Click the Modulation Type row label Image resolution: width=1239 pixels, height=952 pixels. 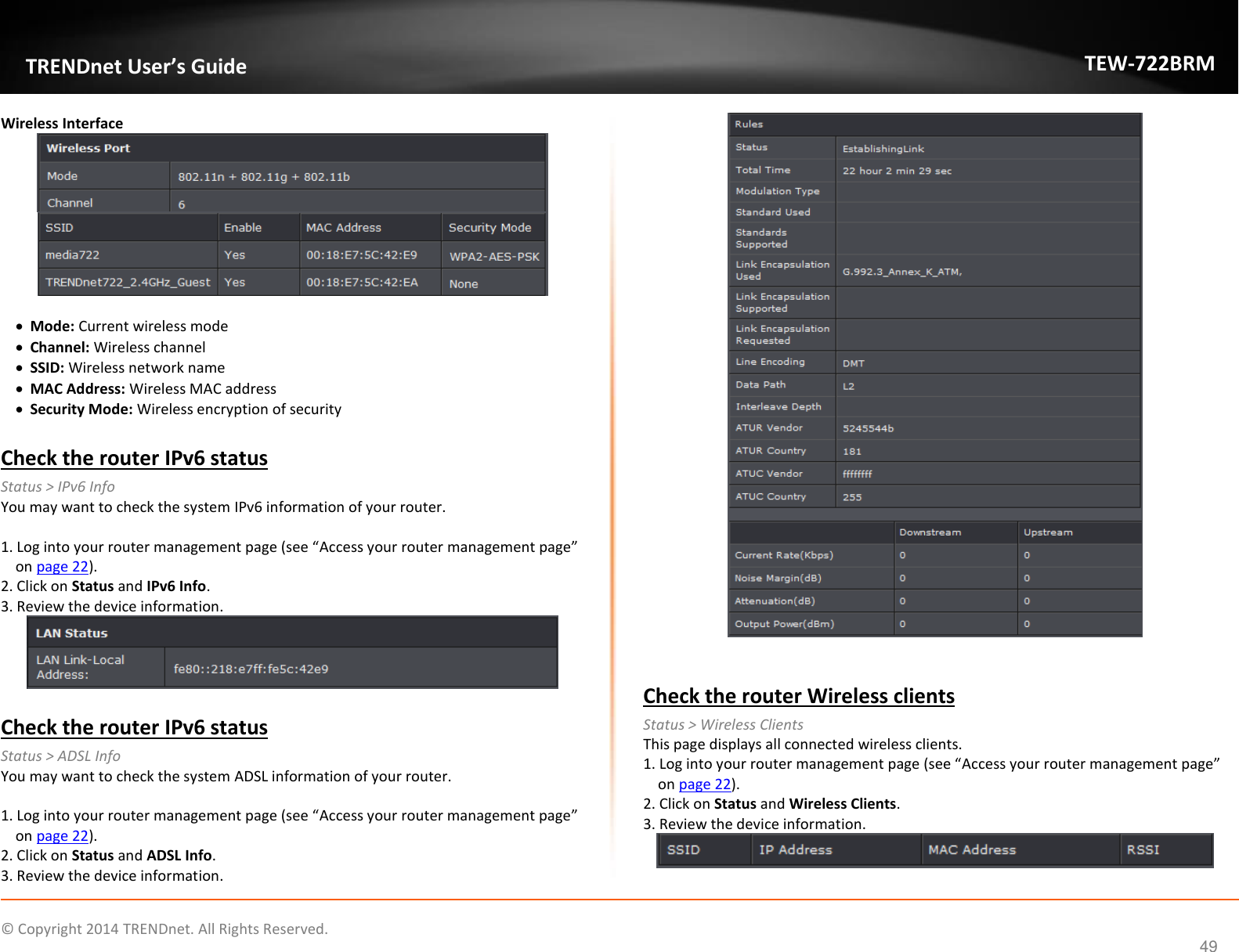click(x=778, y=191)
